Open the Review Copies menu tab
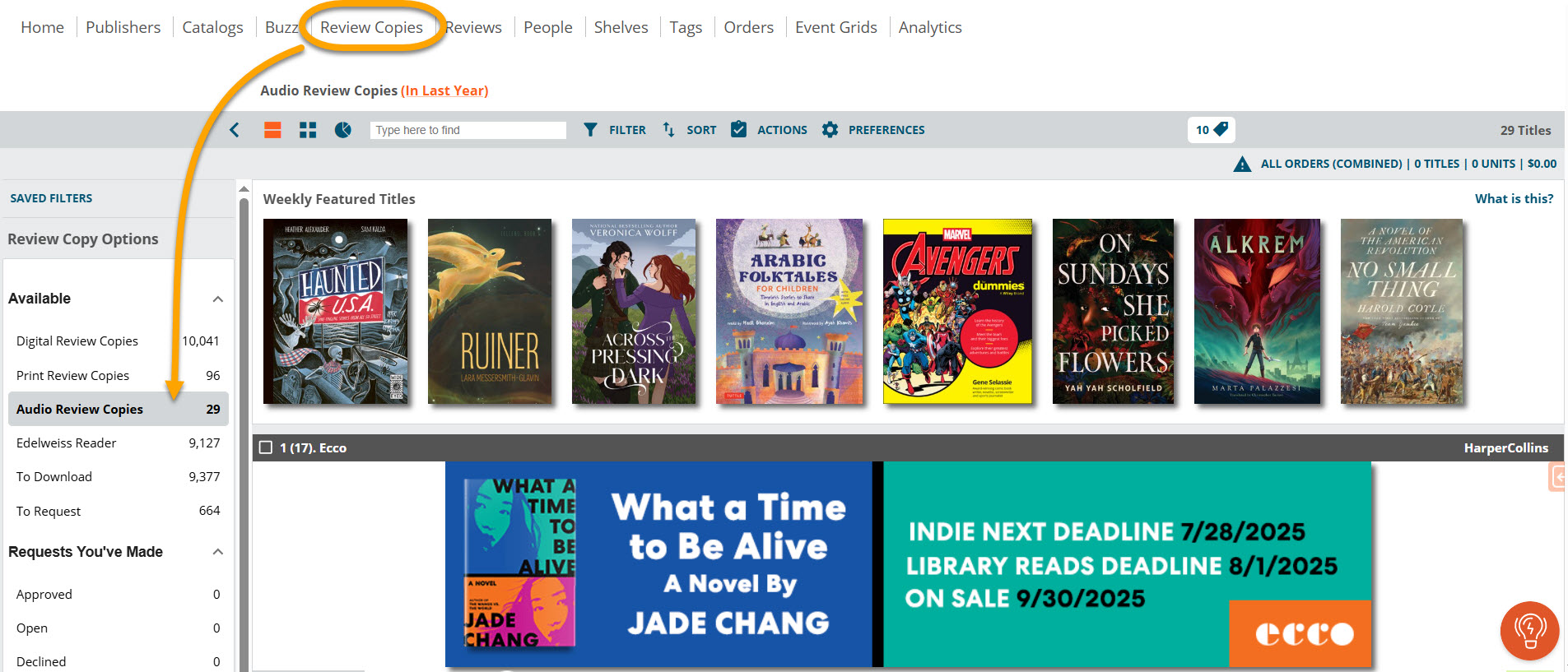 [371, 27]
